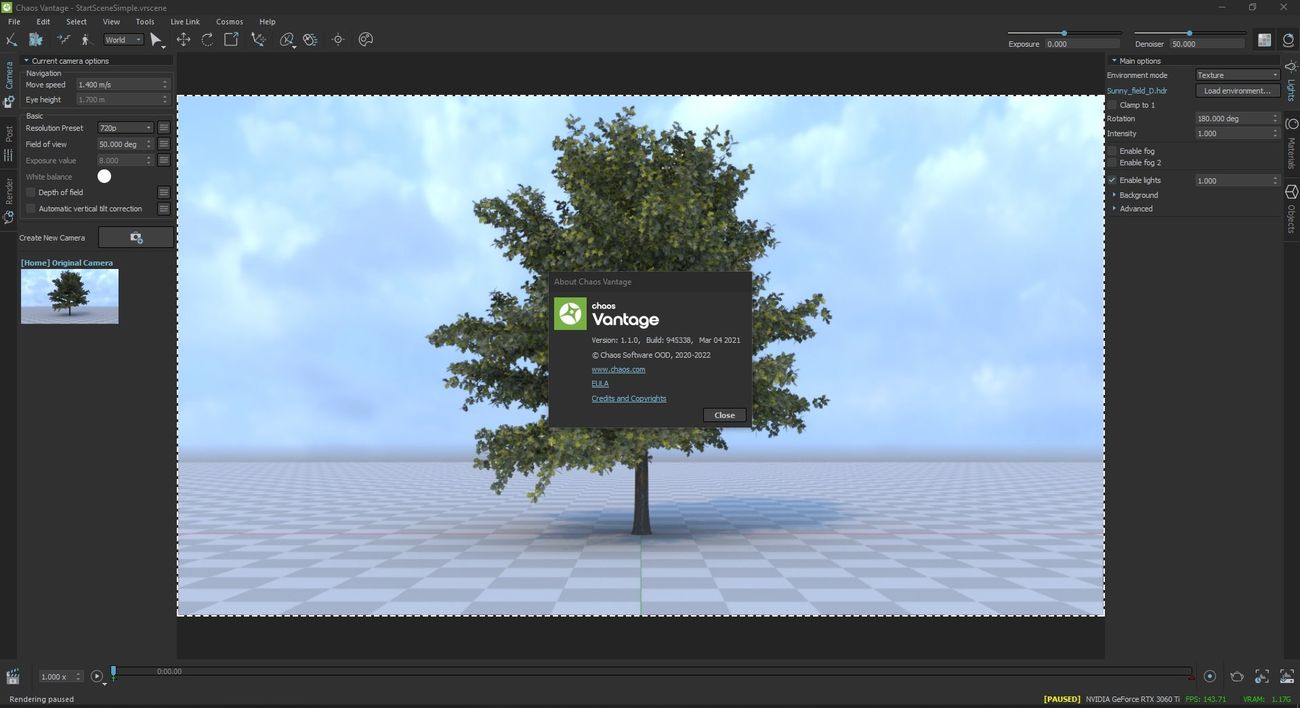Uncheck the Enable lights checkbox

click(1112, 180)
